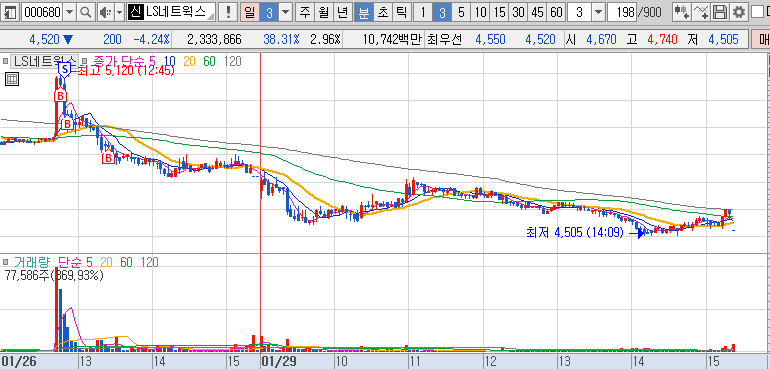Click the topmost B buy marker on chart
The image size is (770, 369).
pos(60,95)
